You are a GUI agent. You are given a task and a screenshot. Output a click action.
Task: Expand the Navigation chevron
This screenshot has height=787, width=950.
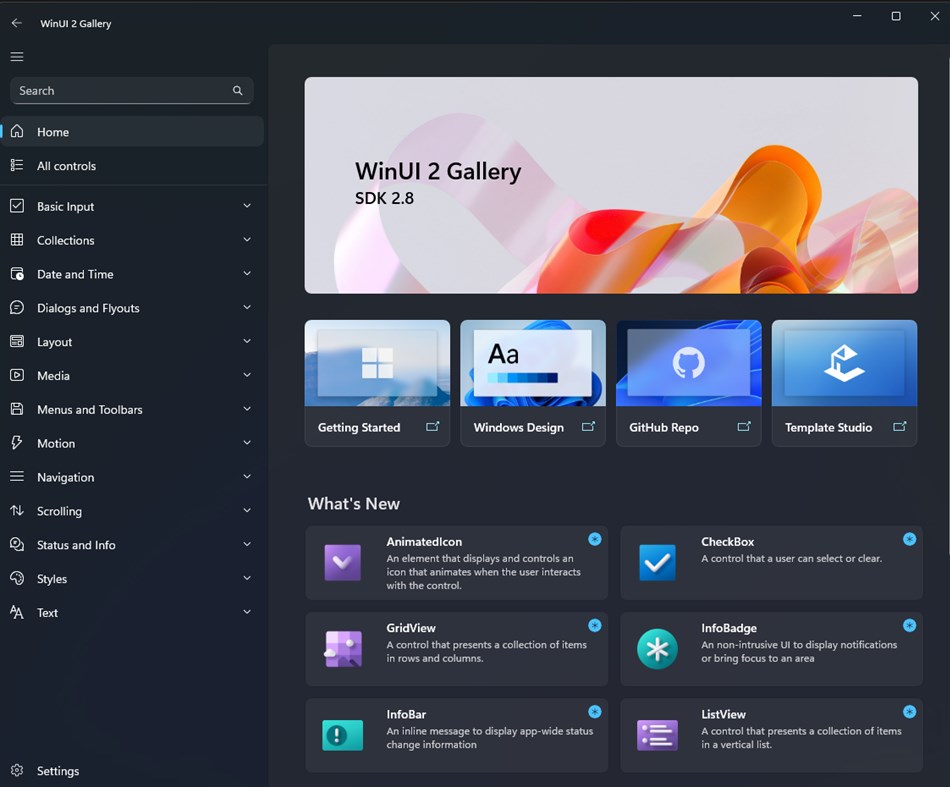247,477
